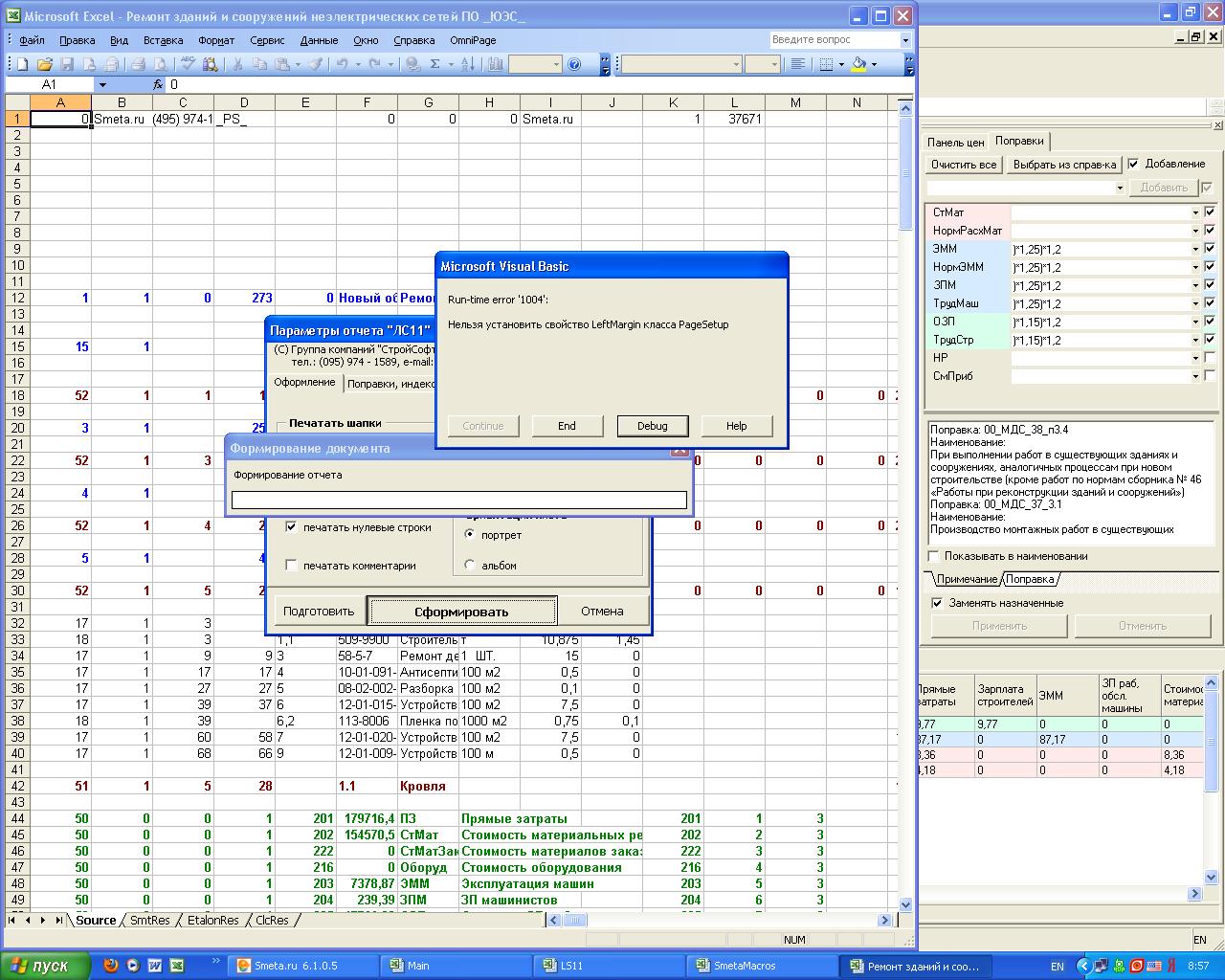Click the blue Help question mark icon

click(574, 64)
